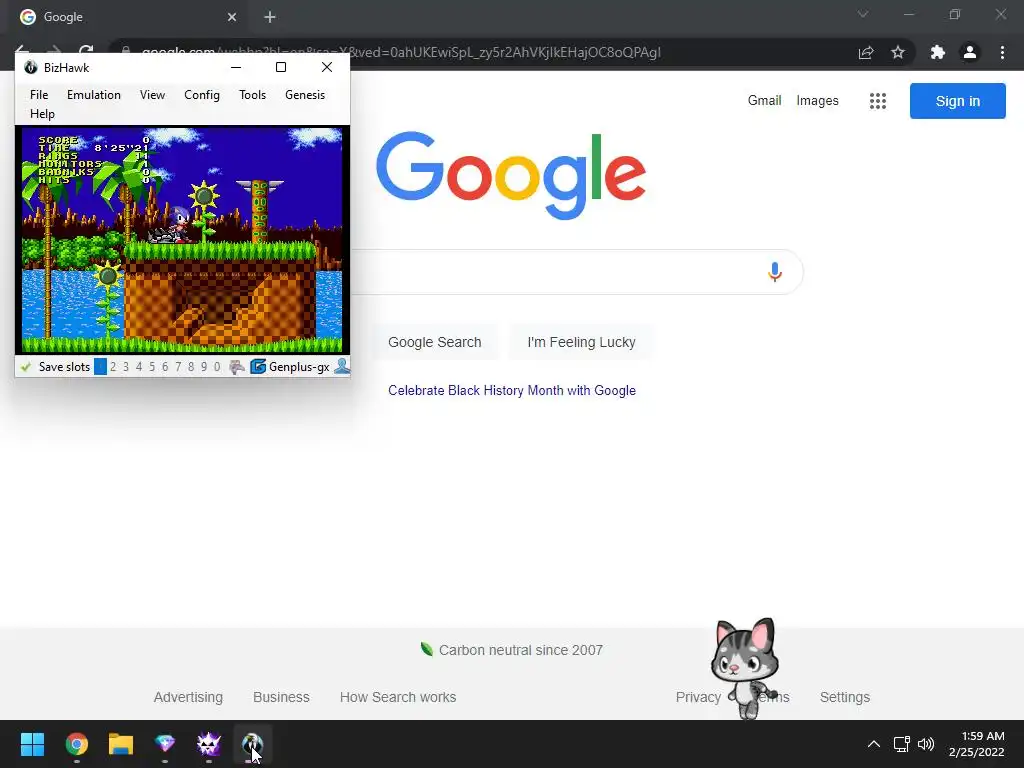
Task: Click the purple spiky creature taskbar icon
Action: click(x=209, y=744)
